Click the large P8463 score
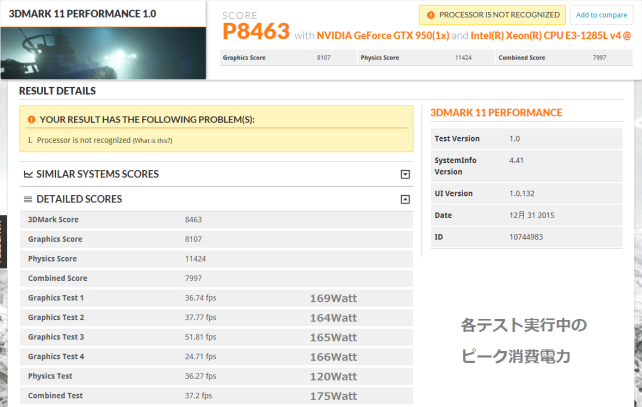Screen dimensions: 642x407 [256, 33]
